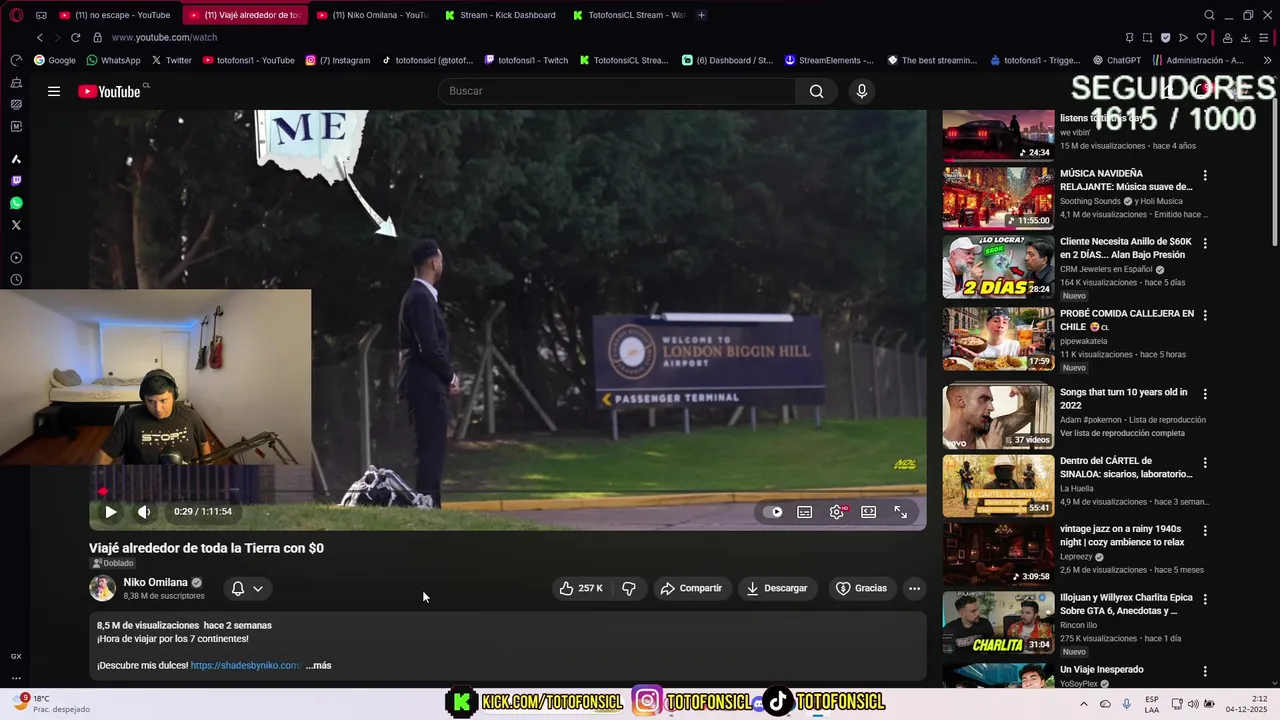The width and height of the screenshot is (1280, 720).
Task: Expand hidden bookmarks with the double chevron
Action: point(1268,60)
